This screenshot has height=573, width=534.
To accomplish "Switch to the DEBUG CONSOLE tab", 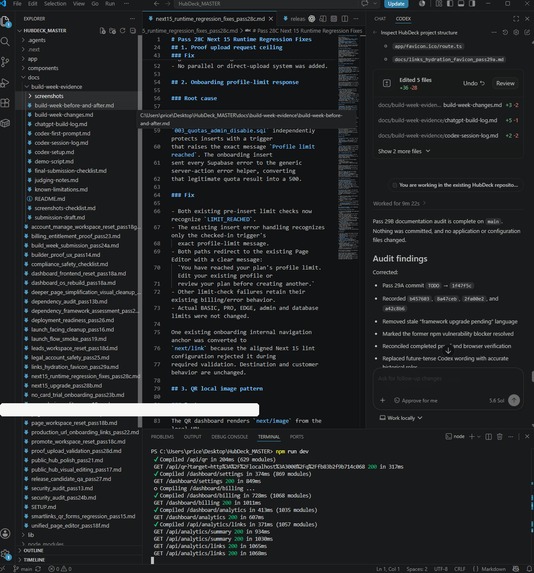I will click(230, 437).
